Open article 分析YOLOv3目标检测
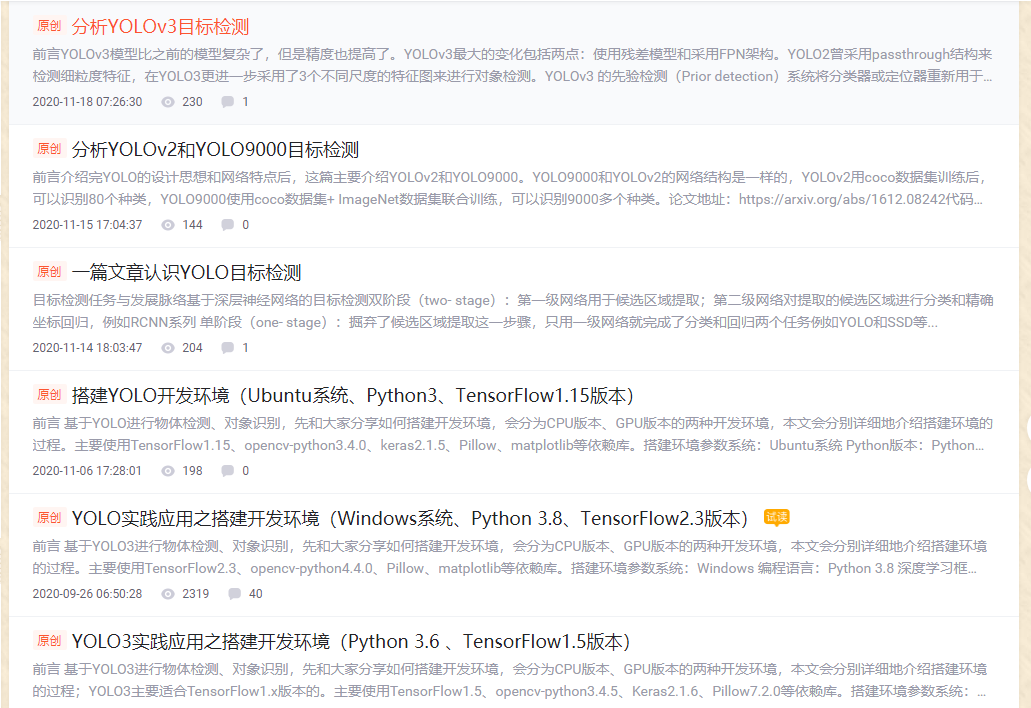This screenshot has height=708, width=1031. (x=160, y=27)
